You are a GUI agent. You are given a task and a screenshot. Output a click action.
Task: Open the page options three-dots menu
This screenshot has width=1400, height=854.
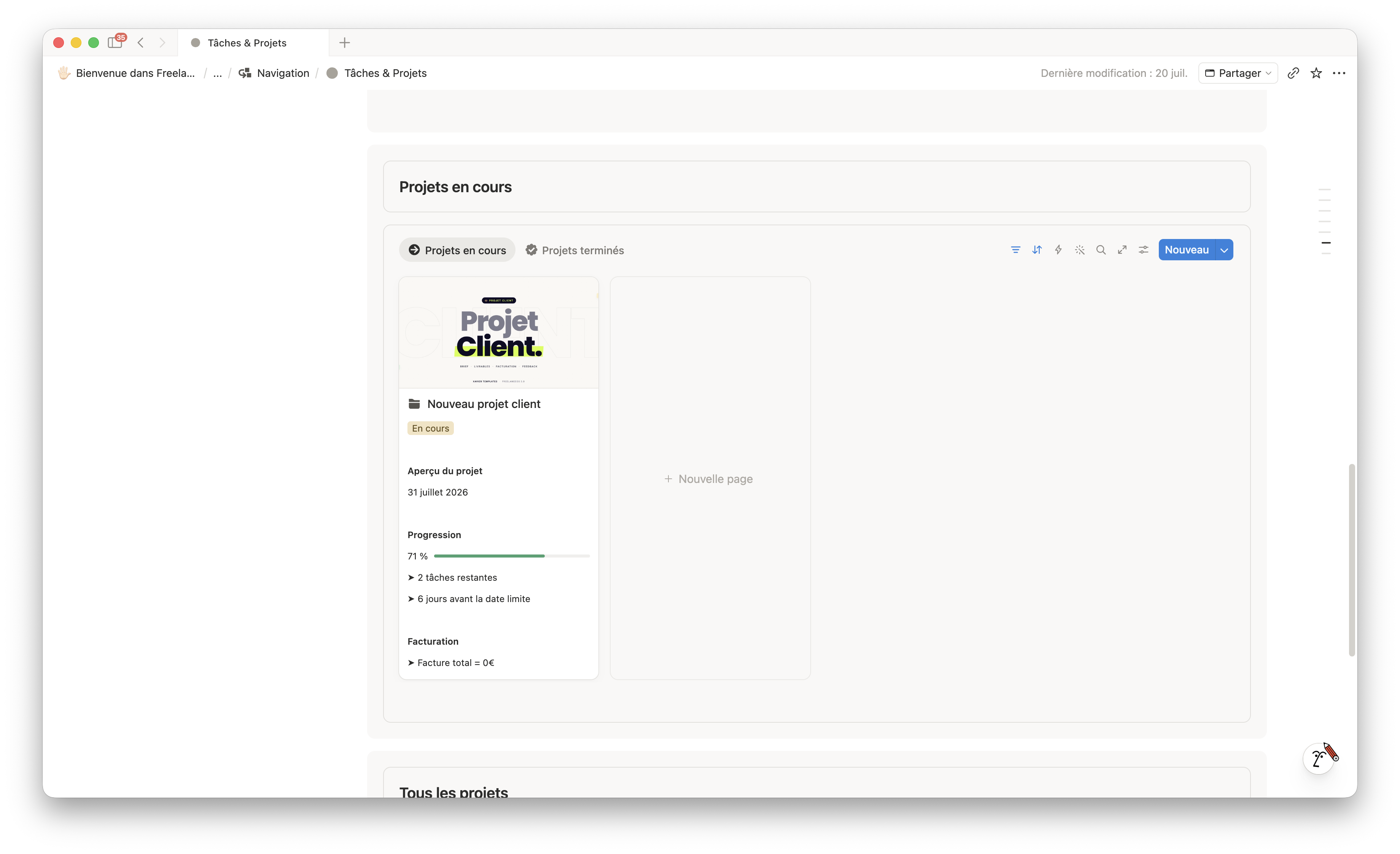(1339, 73)
